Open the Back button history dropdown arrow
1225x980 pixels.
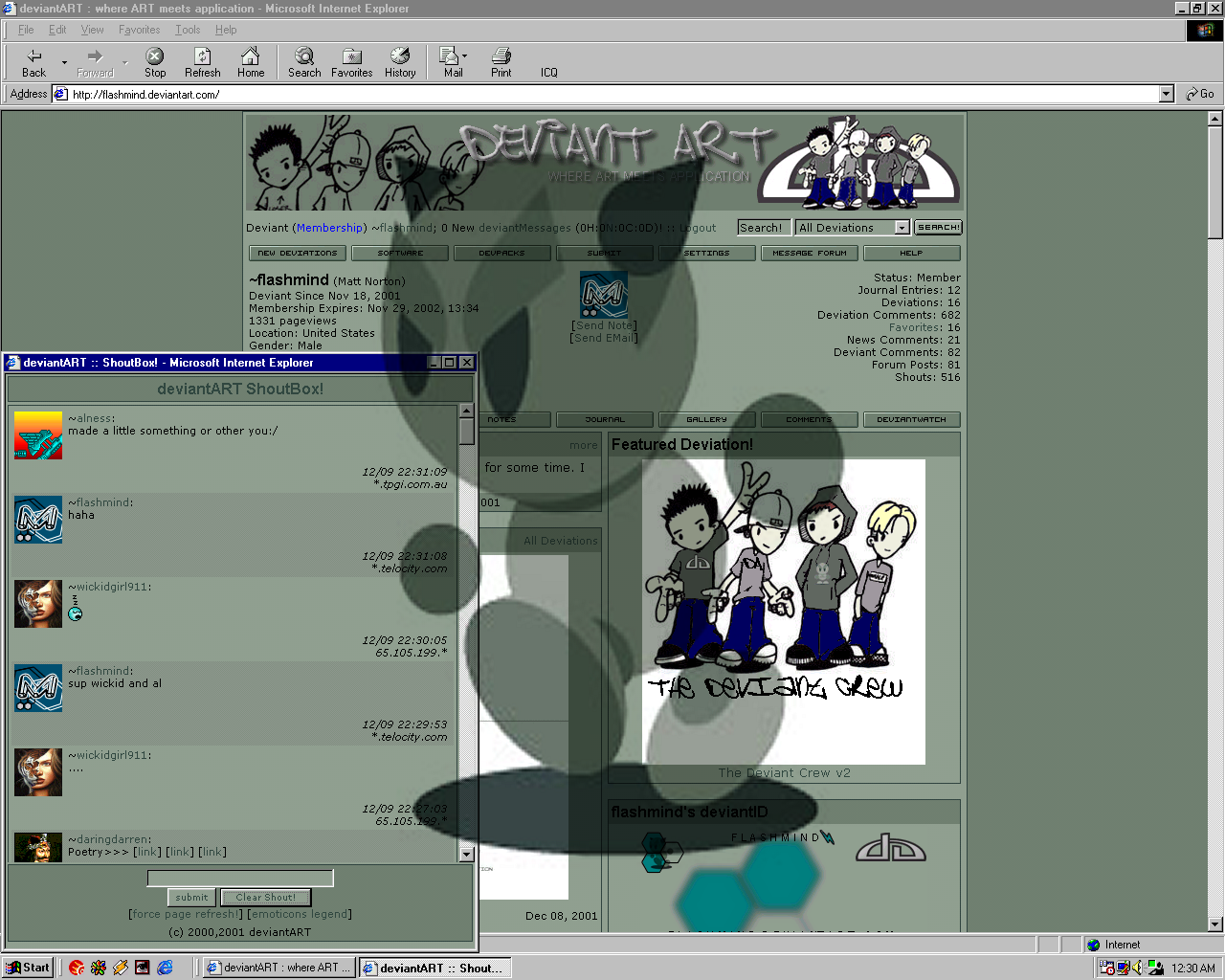click(x=64, y=63)
